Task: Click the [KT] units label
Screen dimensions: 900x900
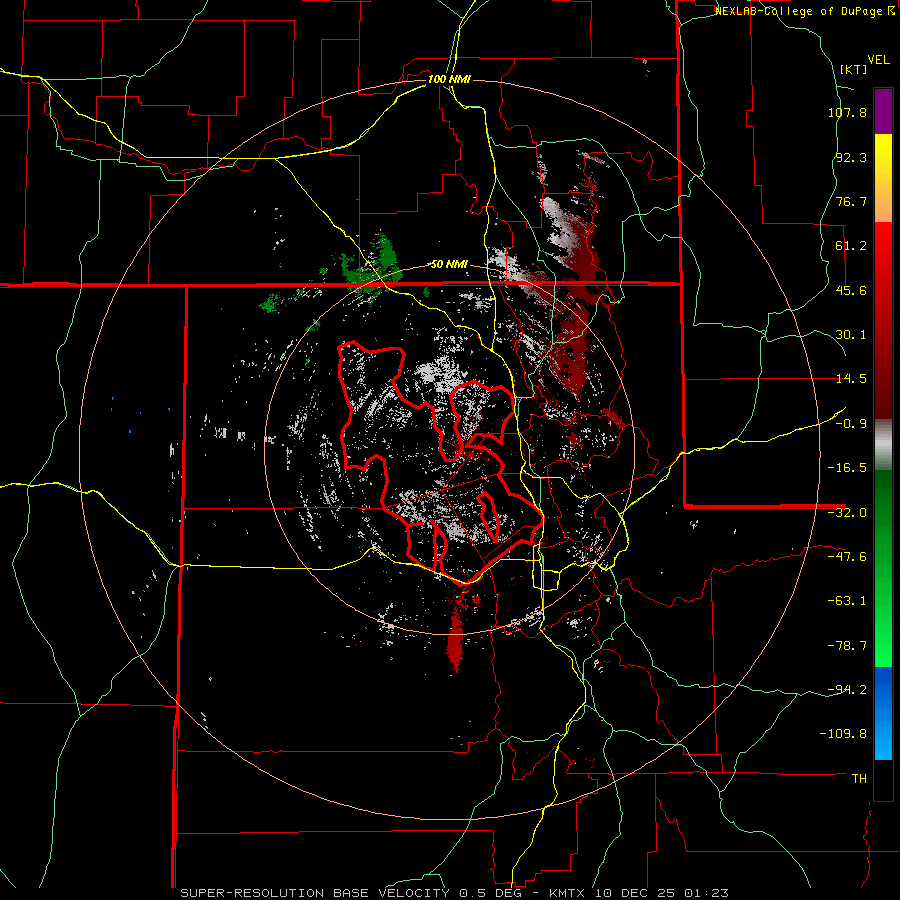Action: pos(854,69)
